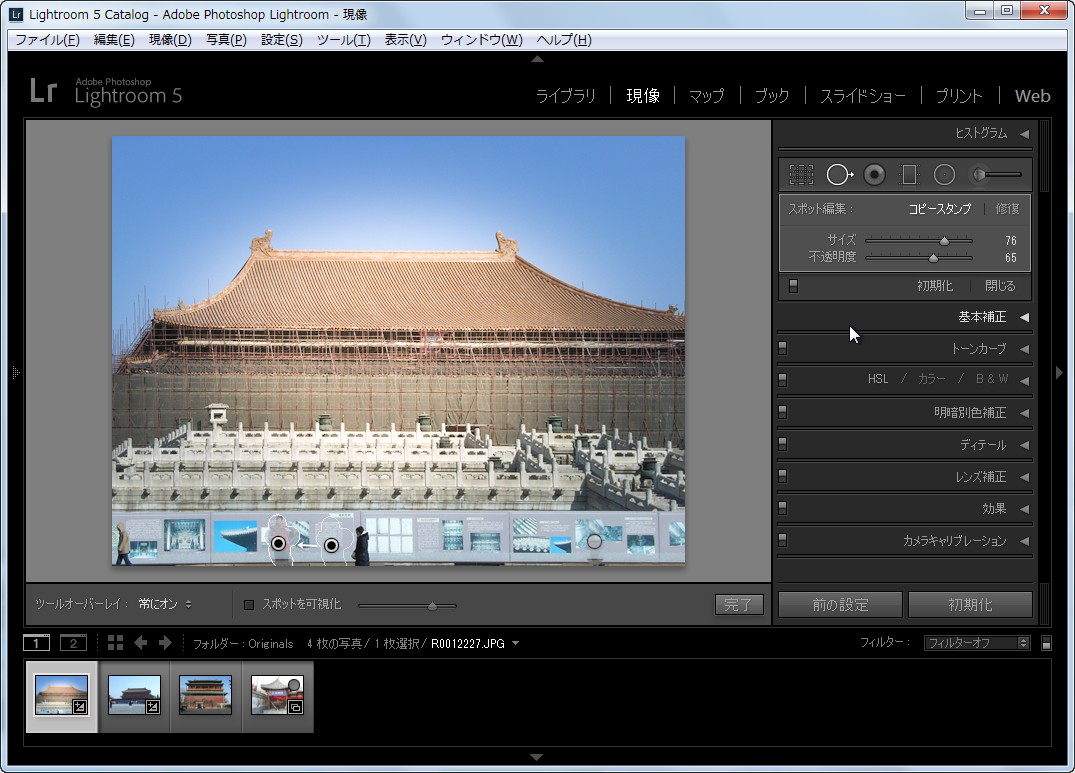The height and width of the screenshot is (773, 1075).
Task: Select the Graduated Filter tool
Action: (x=909, y=175)
